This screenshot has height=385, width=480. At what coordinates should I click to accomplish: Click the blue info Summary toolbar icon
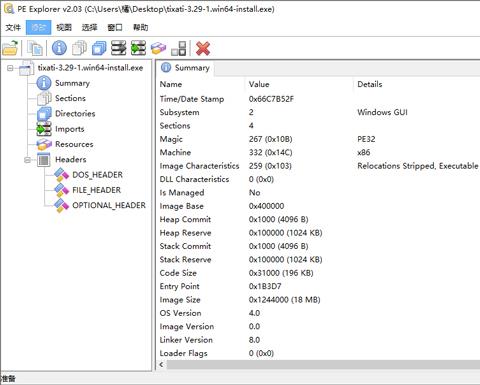[59, 48]
